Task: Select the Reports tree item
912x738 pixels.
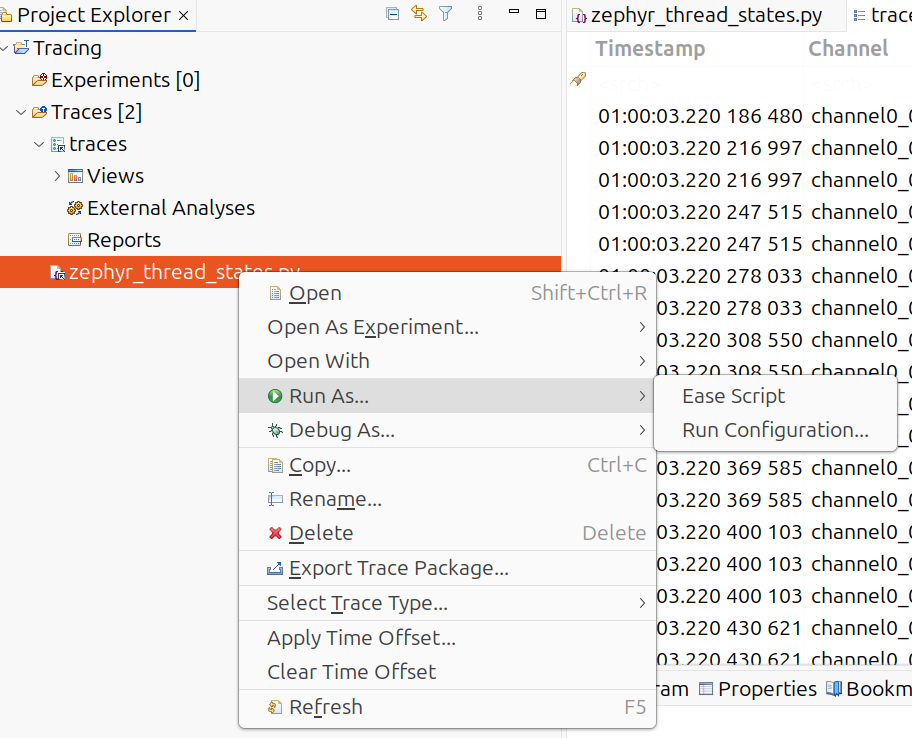Action: point(123,240)
